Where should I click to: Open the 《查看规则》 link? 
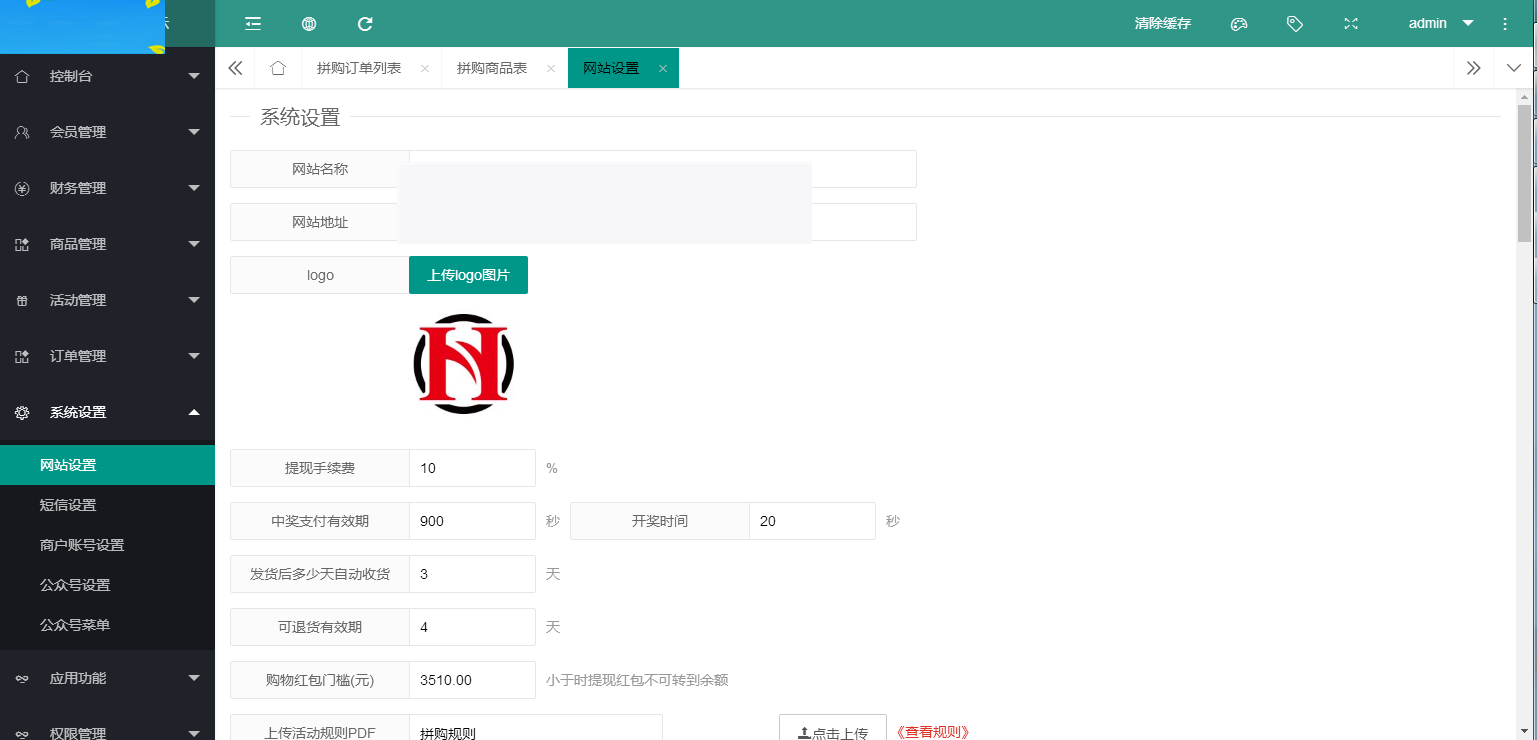coord(932,731)
